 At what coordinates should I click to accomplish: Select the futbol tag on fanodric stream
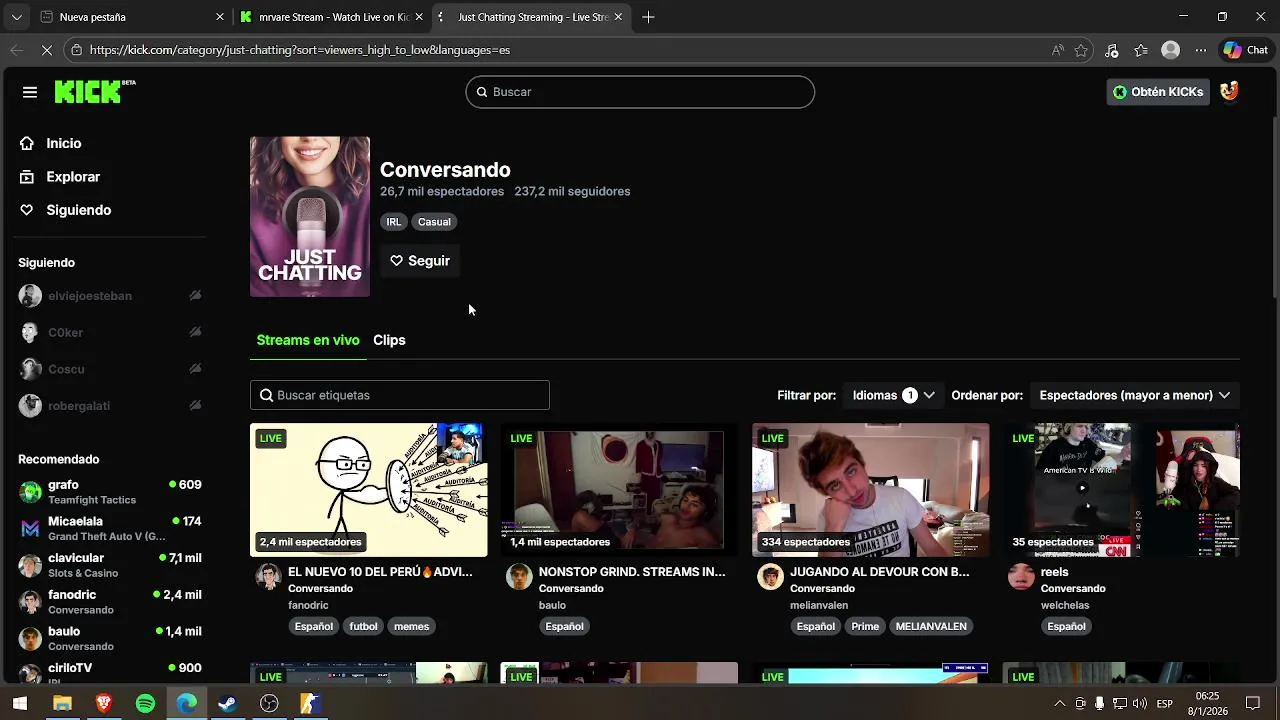(363, 626)
